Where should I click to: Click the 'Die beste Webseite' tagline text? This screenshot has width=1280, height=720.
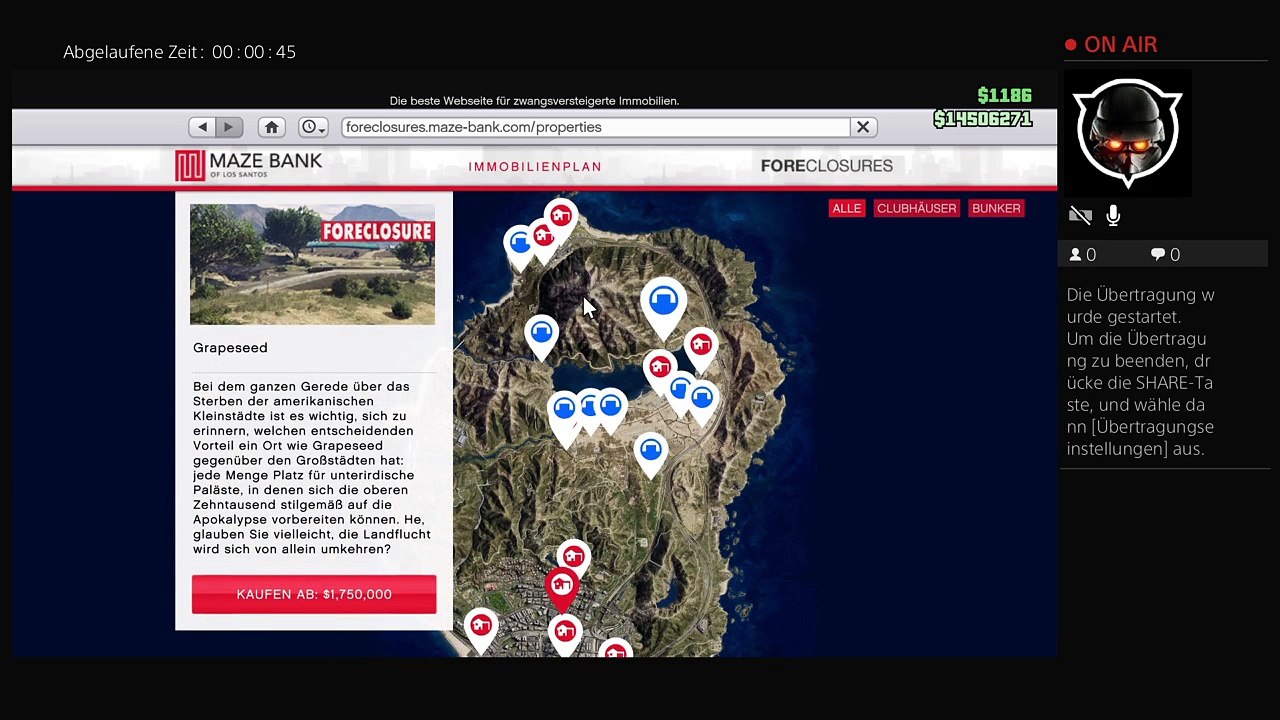[534, 101]
